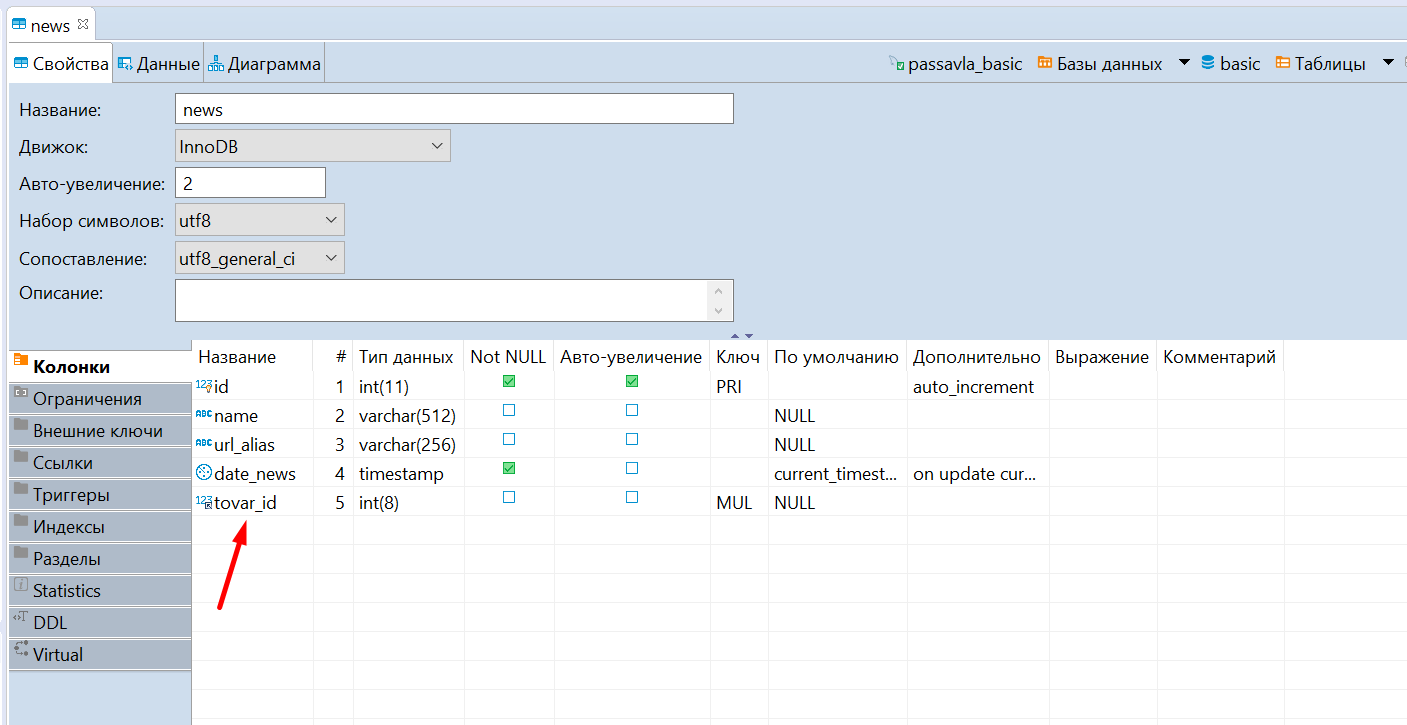The image size is (1407, 725).
Task: Click the clock icon beside date_news
Action: point(204,473)
